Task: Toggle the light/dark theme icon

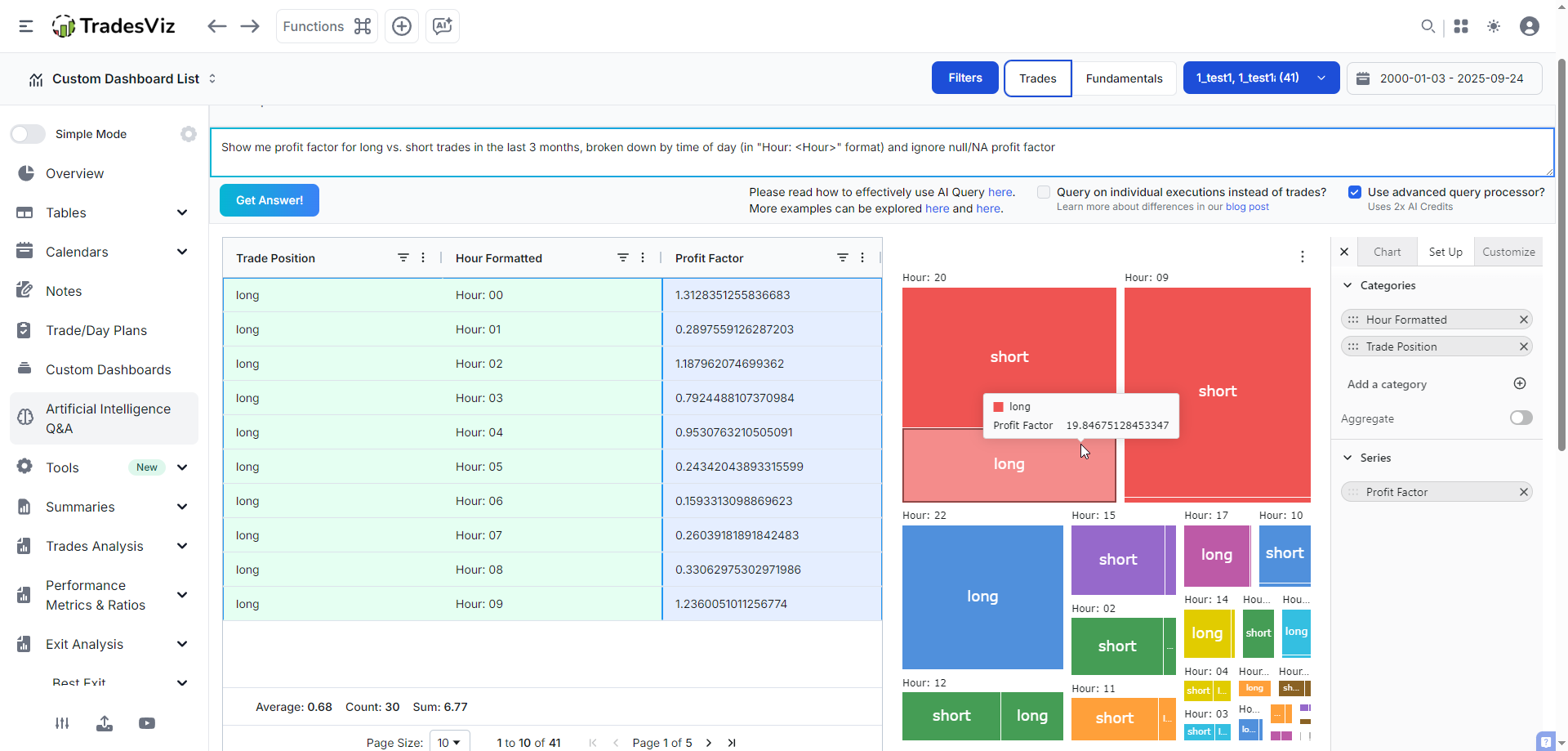Action: [1494, 26]
